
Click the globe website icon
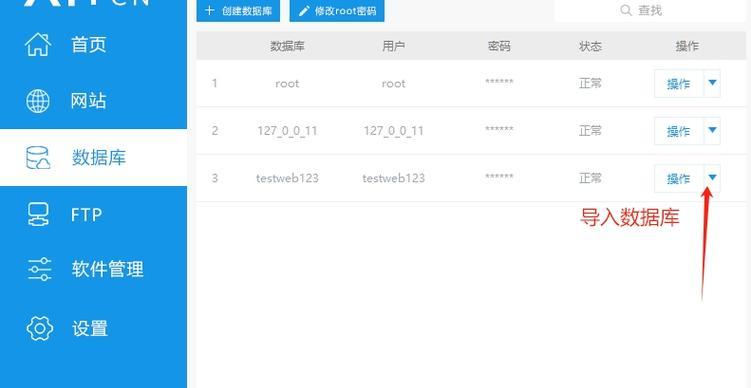(x=38, y=101)
